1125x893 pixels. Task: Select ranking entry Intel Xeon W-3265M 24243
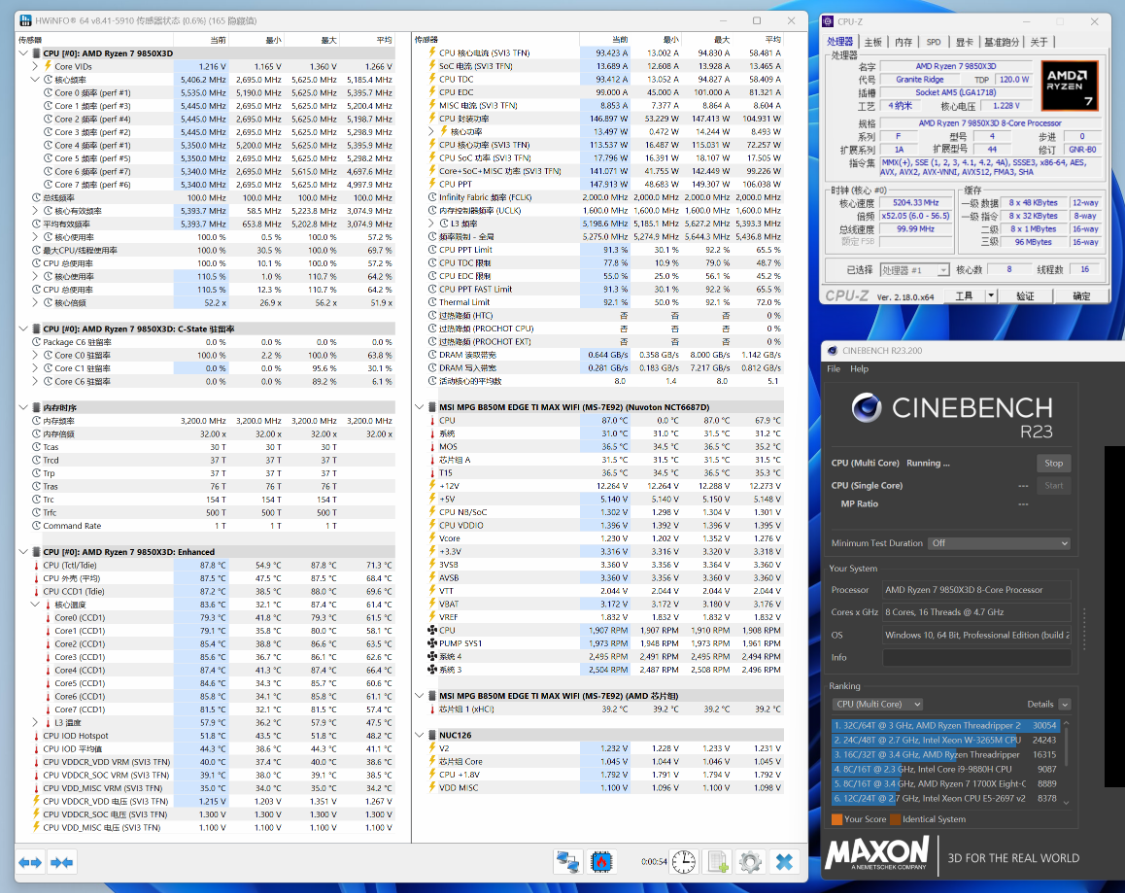coord(945,740)
